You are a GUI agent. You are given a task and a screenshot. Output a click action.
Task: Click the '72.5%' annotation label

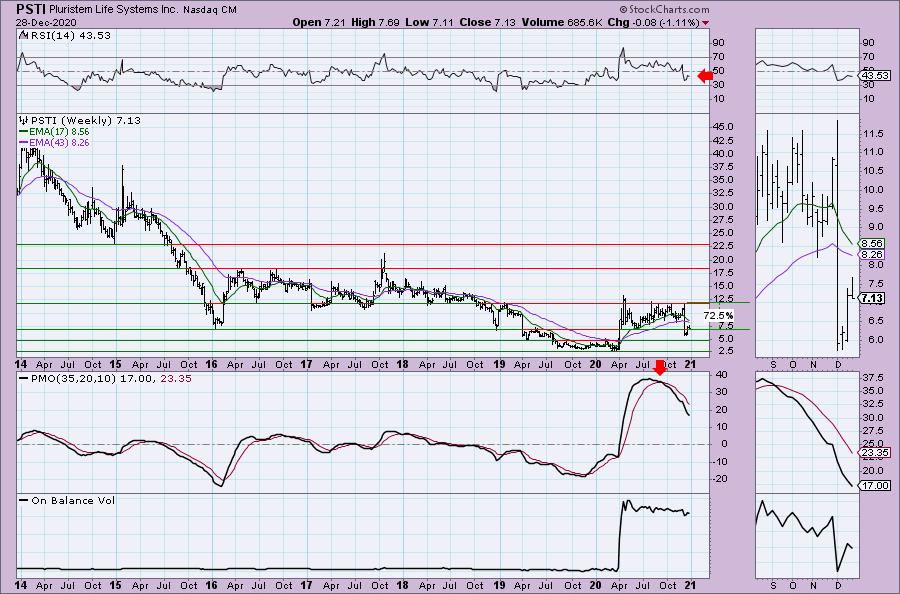click(717, 316)
